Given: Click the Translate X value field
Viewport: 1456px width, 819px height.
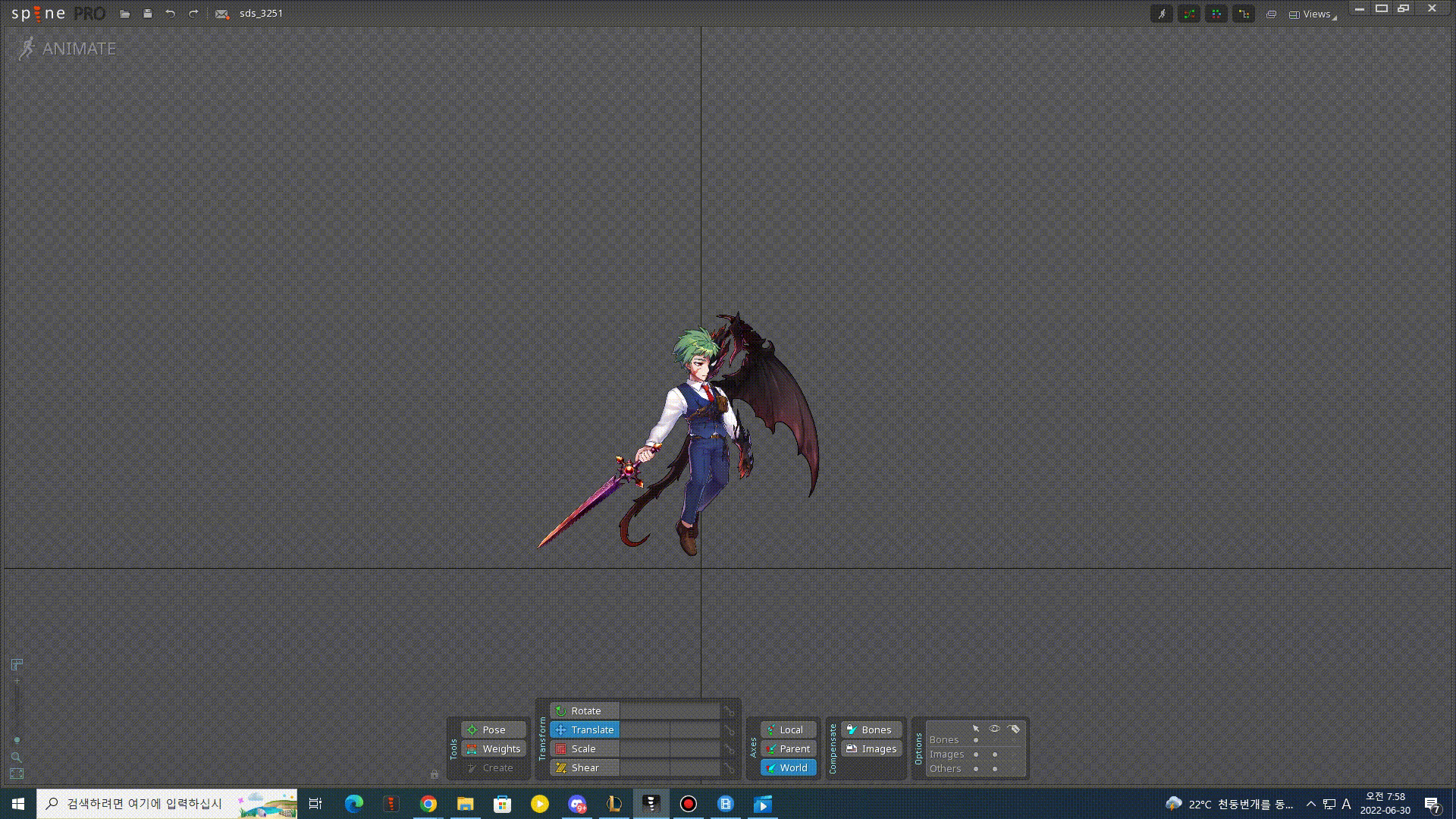Looking at the screenshot, I should click(645, 730).
